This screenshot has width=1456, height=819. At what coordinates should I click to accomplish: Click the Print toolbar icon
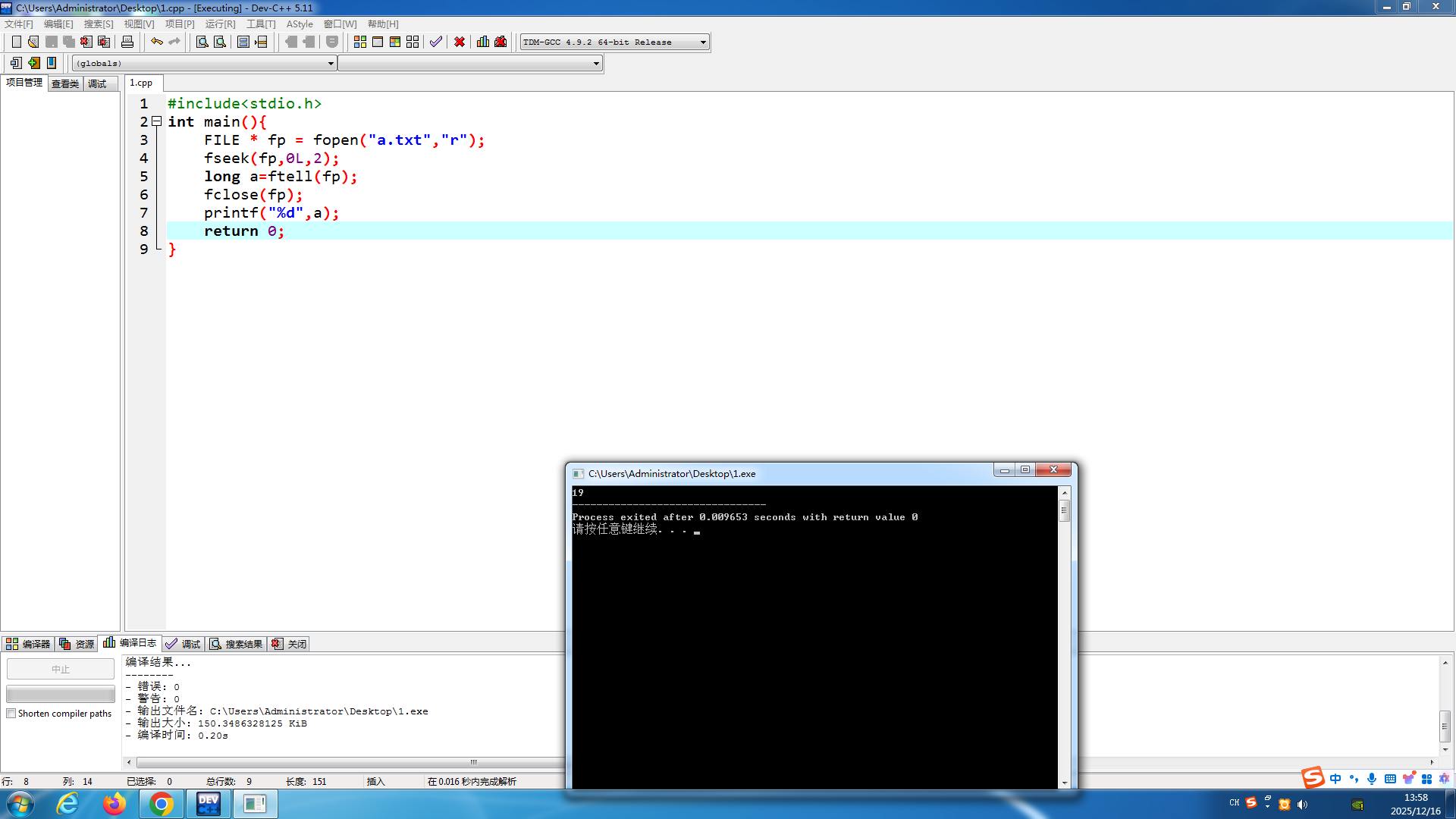(x=127, y=42)
